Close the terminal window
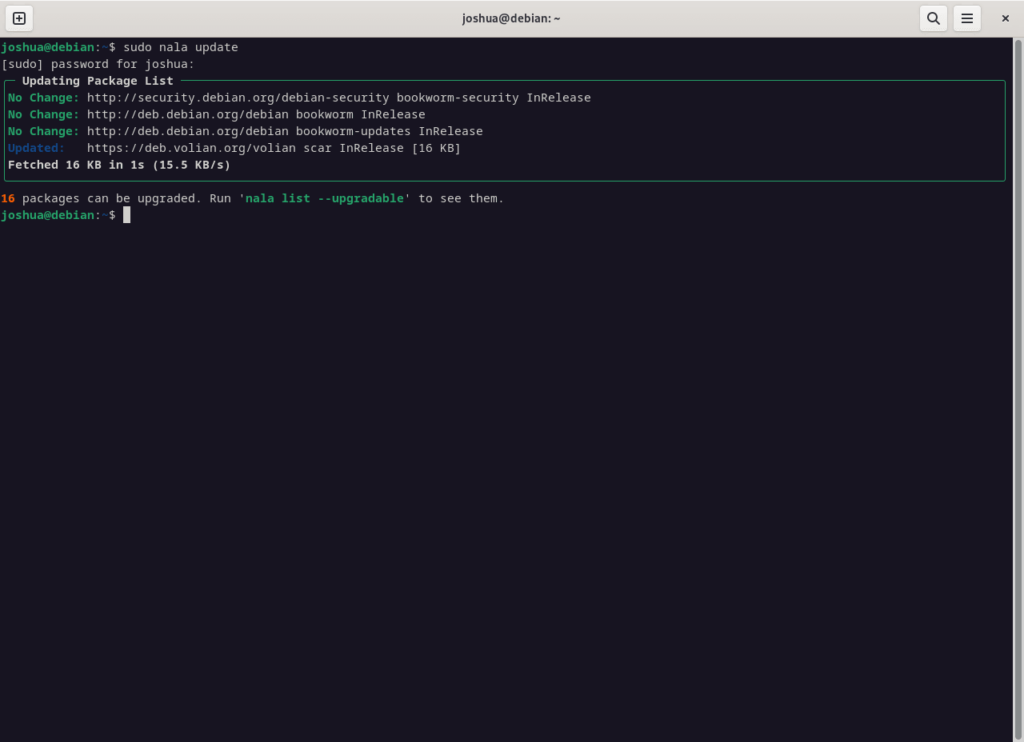The image size is (1024, 742). coord(1005,18)
